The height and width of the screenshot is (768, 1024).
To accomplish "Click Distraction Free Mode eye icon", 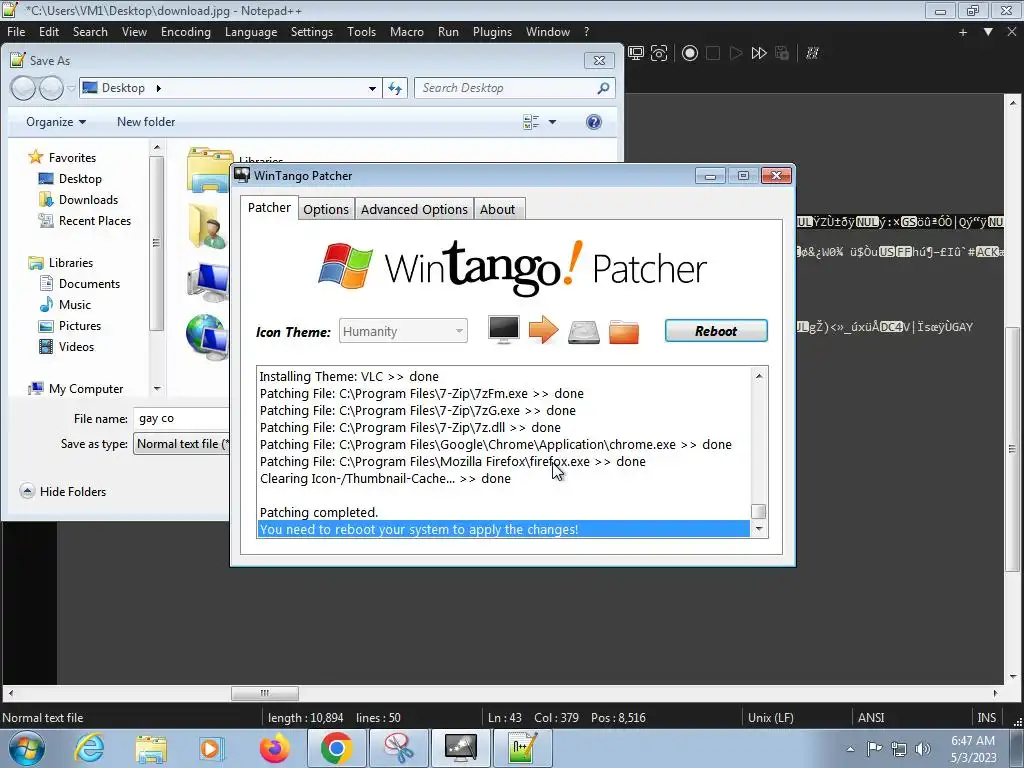I will 659,53.
